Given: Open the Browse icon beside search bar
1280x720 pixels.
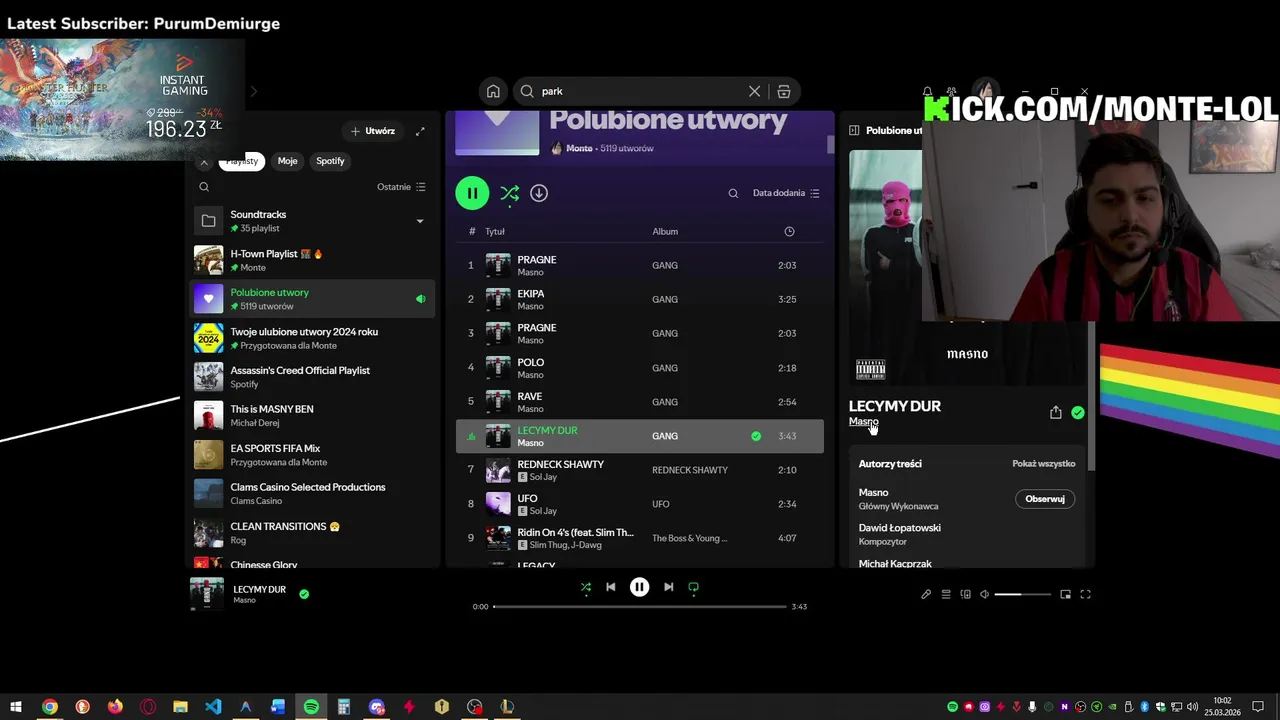Looking at the screenshot, I should pyautogui.click(x=784, y=91).
